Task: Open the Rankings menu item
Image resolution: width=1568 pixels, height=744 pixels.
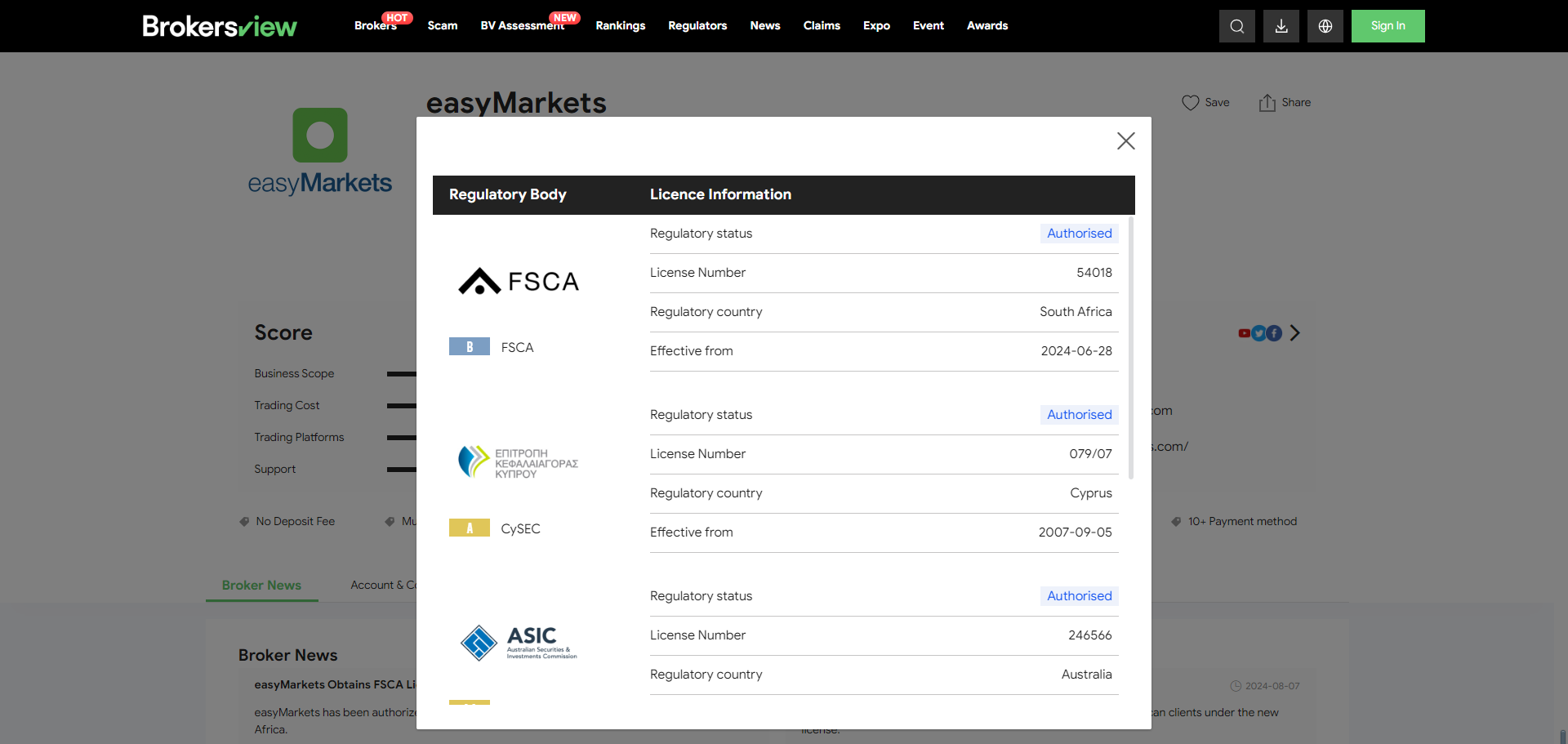Action: pyautogui.click(x=620, y=26)
